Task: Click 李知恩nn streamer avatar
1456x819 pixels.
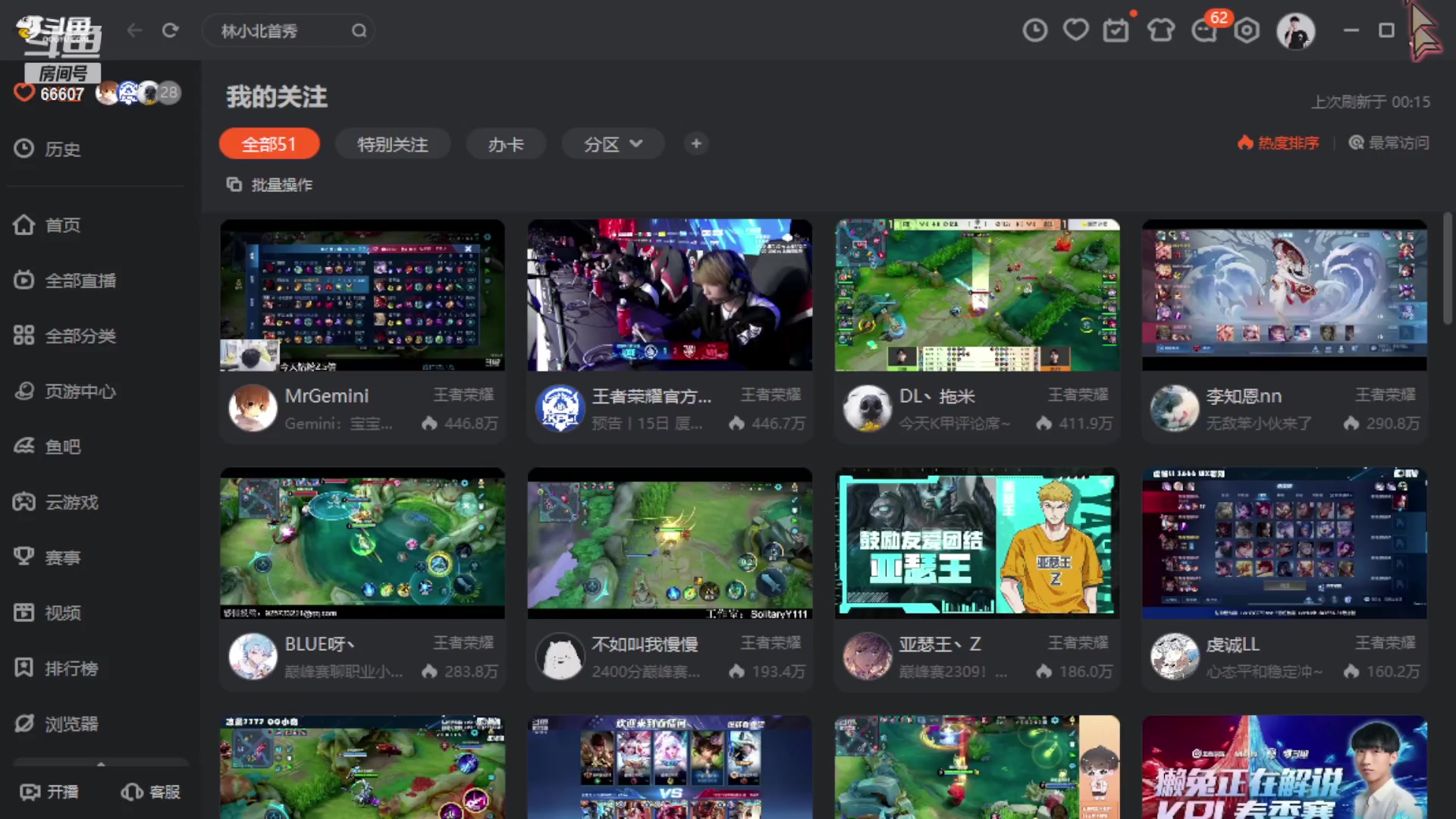Action: point(1175,408)
